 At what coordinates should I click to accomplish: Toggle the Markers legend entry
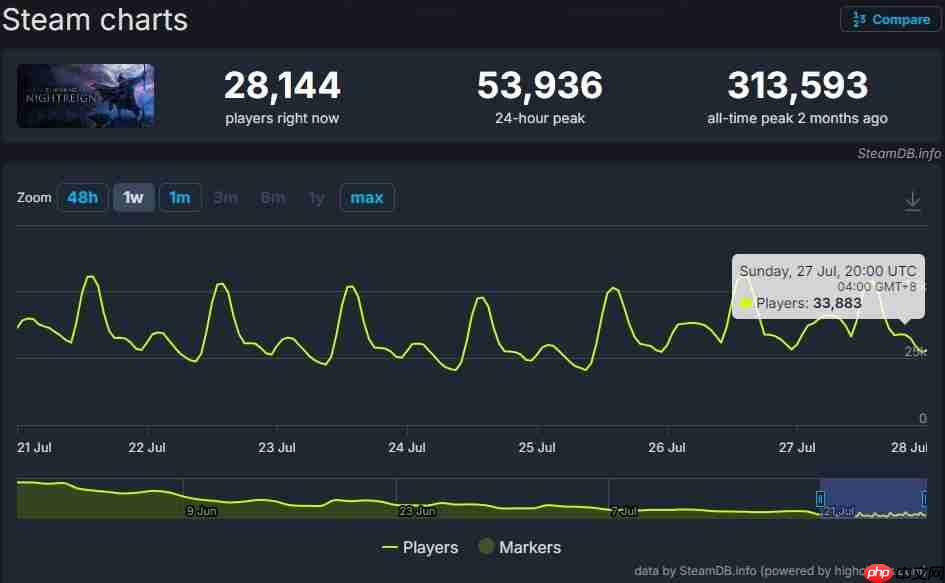[520, 547]
